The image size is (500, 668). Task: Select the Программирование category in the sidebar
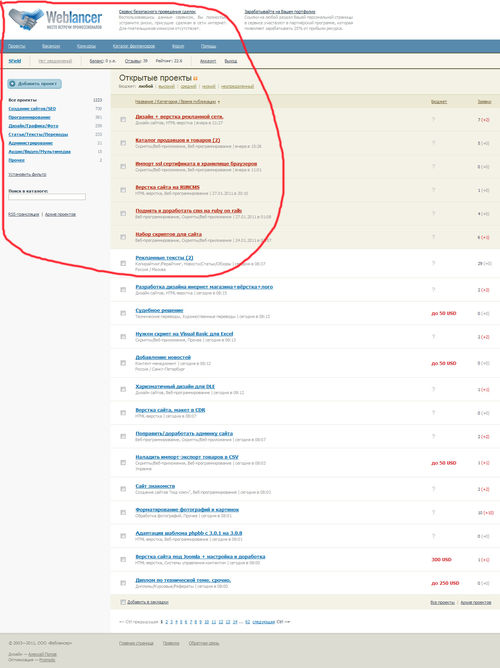[29, 117]
